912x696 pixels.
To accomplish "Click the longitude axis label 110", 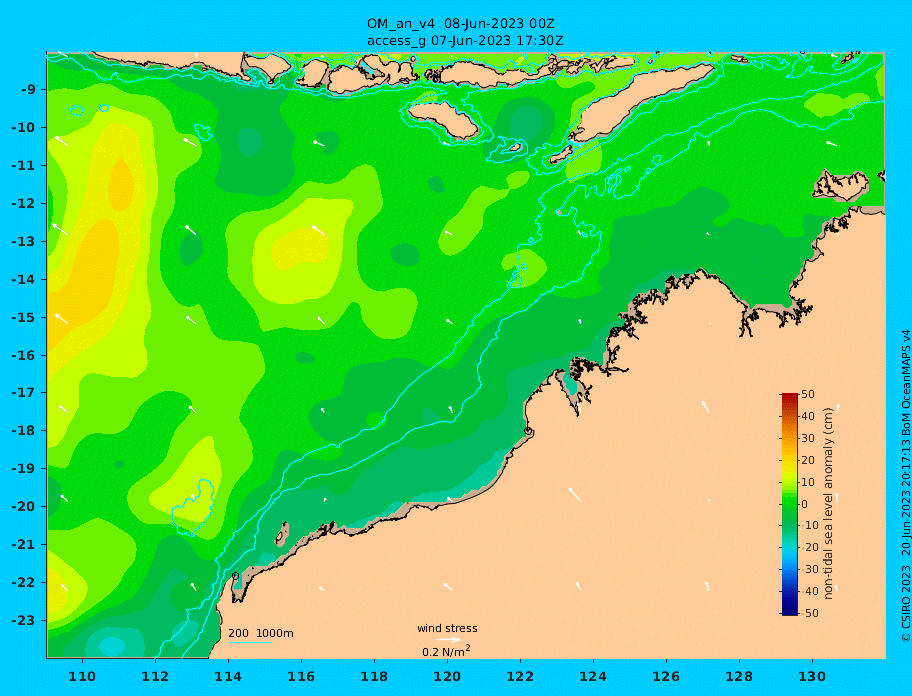I will tap(82, 677).
